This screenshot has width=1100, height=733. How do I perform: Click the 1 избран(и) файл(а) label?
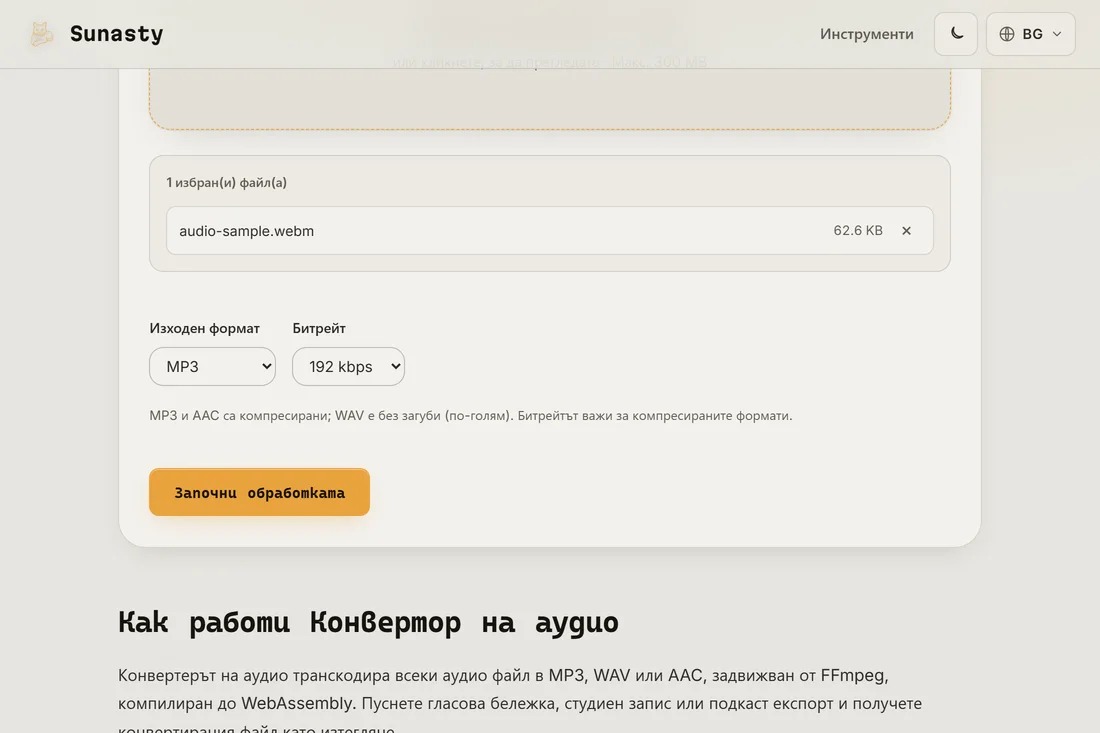pos(226,182)
